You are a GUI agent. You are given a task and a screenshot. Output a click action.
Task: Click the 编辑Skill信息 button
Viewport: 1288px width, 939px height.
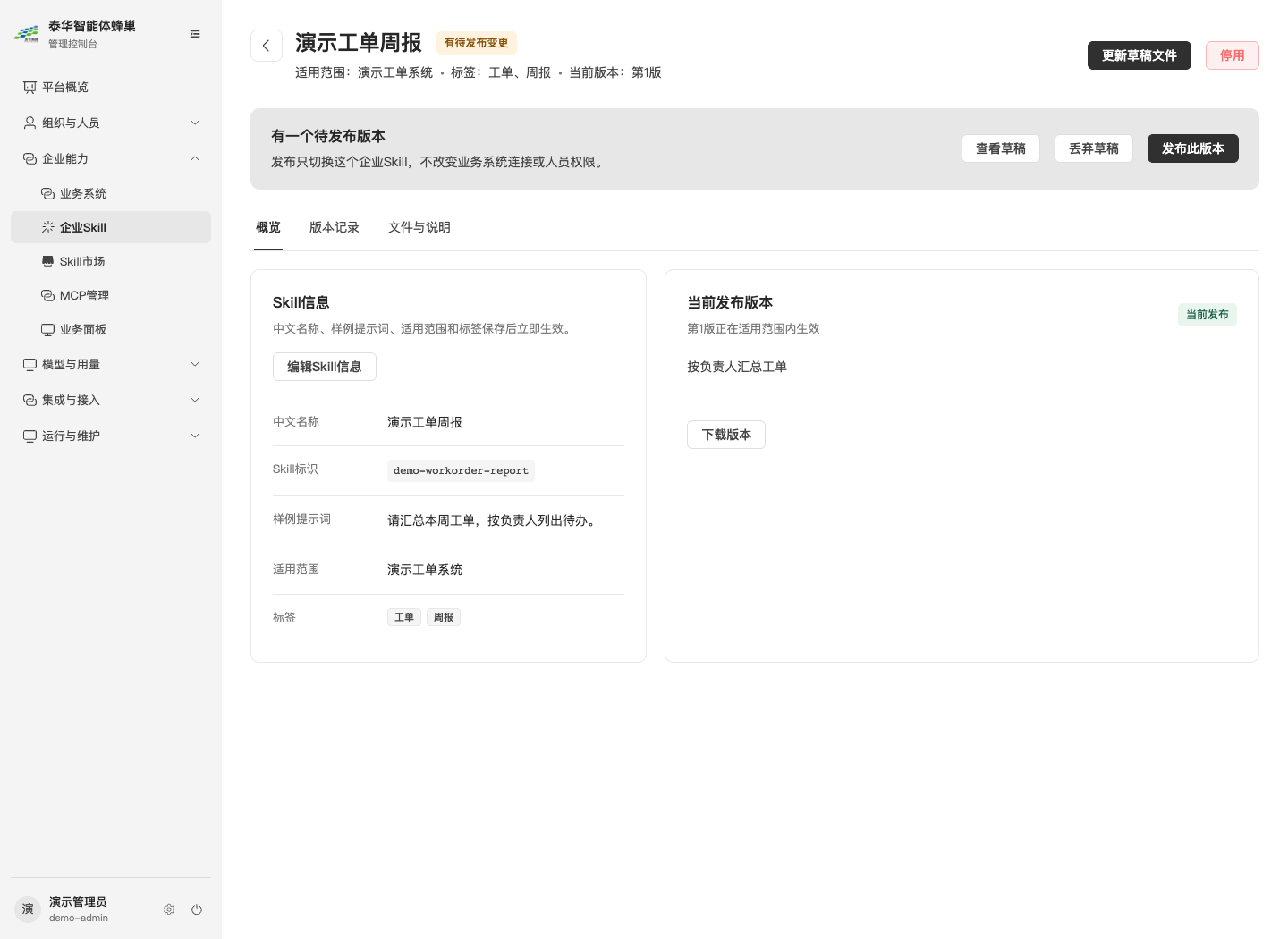click(x=325, y=367)
